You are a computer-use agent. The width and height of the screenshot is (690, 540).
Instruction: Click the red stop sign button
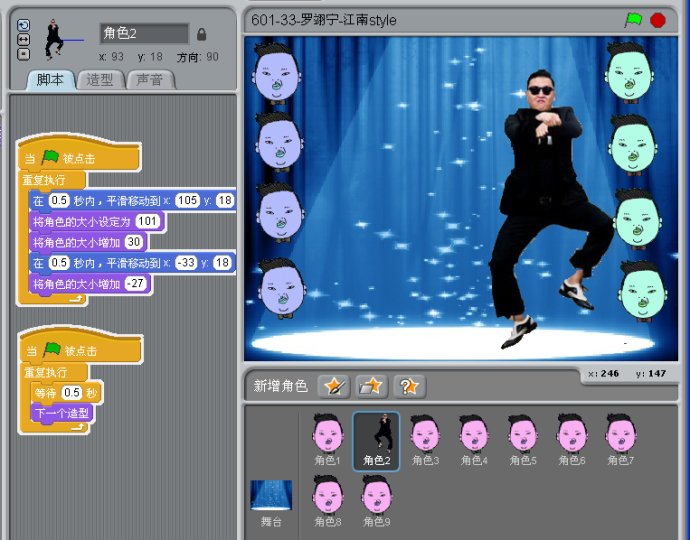pyautogui.click(x=658, y=20)
